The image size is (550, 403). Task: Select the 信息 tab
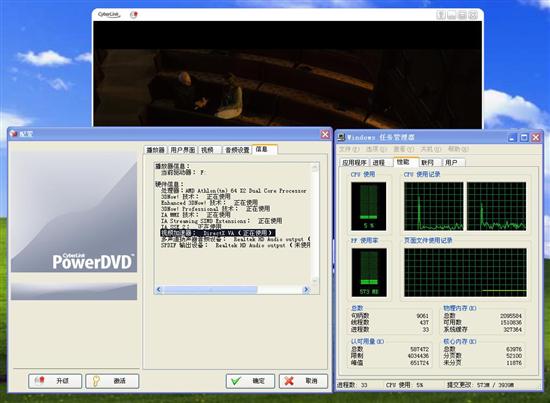pos(265,149)
